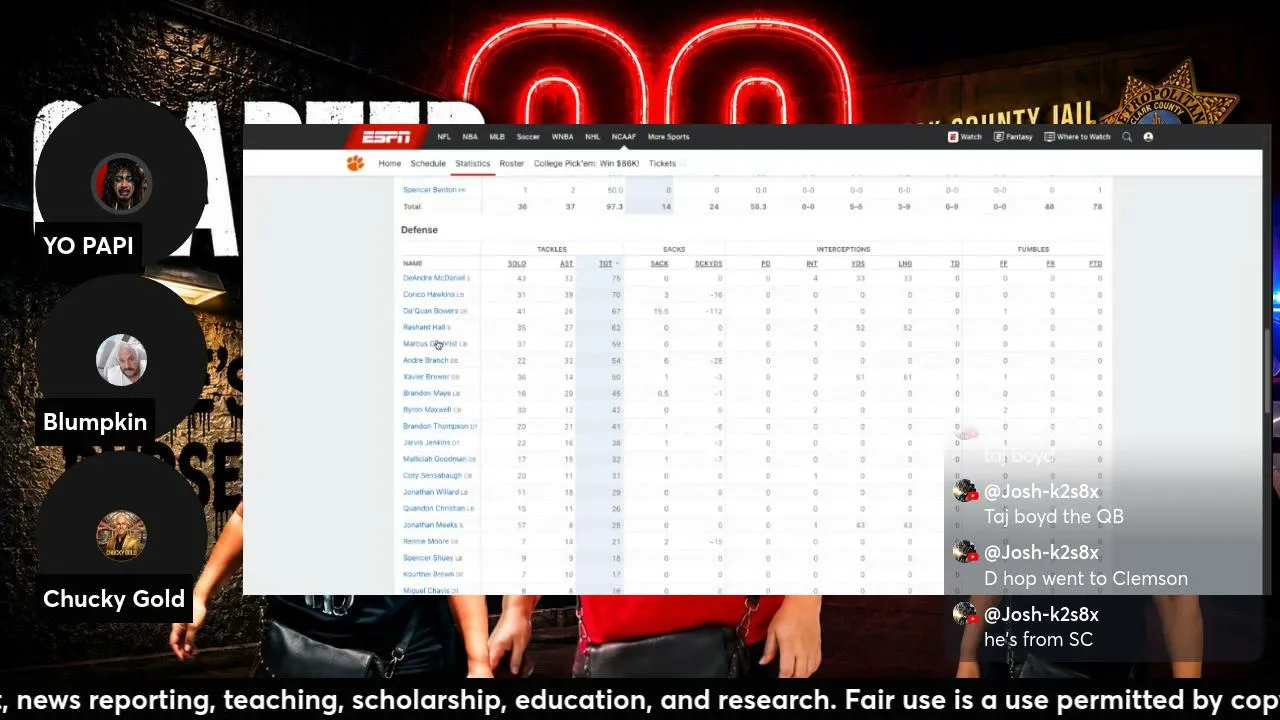Viewport: 1280px width, 720px height.
Task: Open Corico Hawkins player link
Action: (x=428, y=295)
